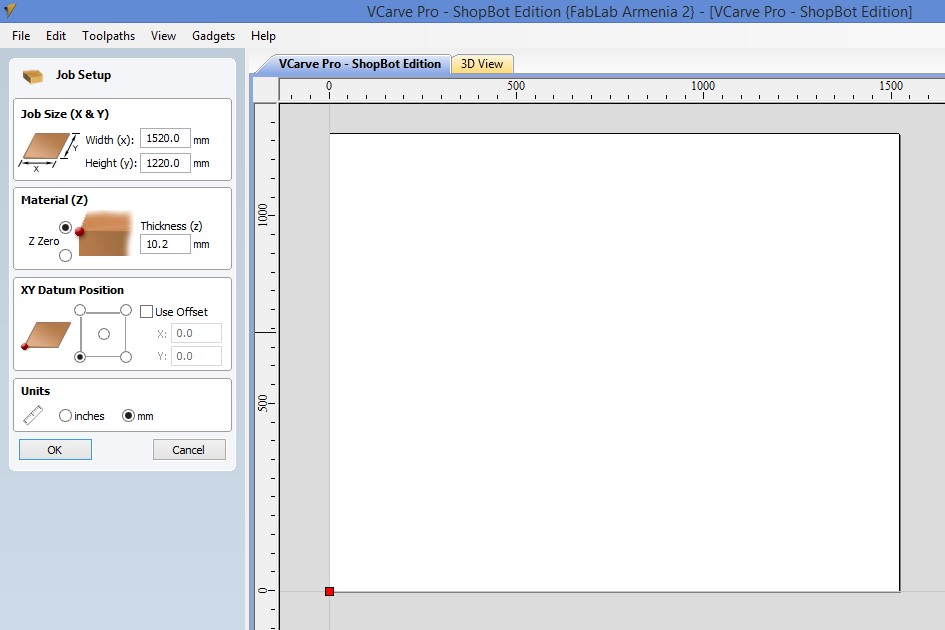Click the offset X value field

tap(196, 333)
